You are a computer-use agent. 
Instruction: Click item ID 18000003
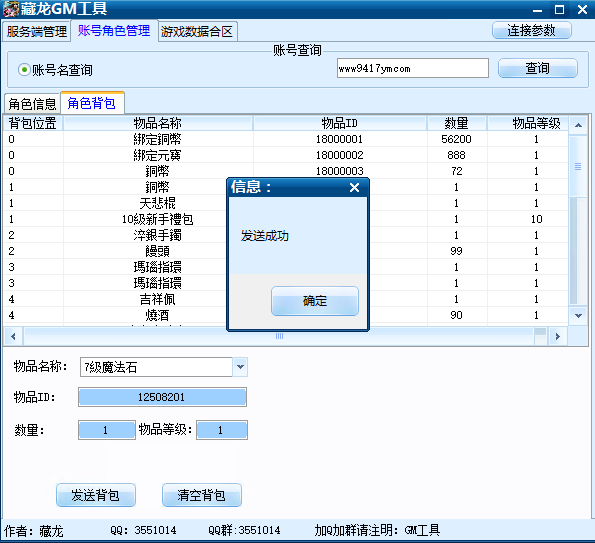pos(340,171)
